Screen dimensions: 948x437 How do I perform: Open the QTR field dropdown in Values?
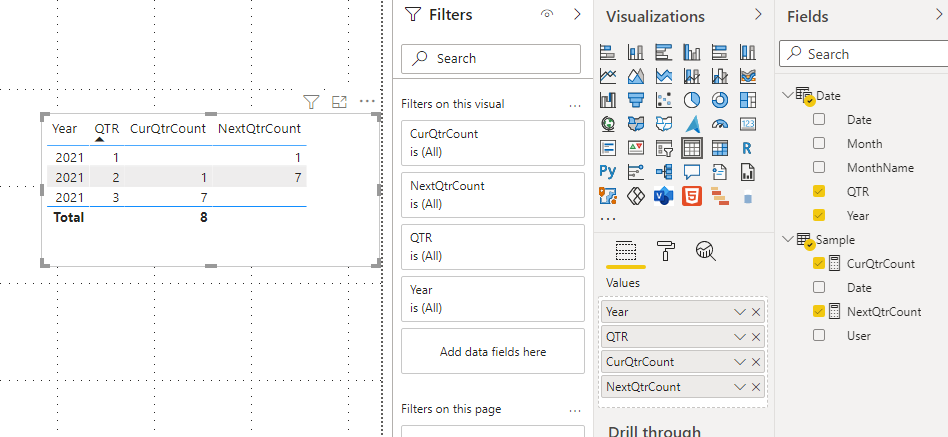(739, 337)
